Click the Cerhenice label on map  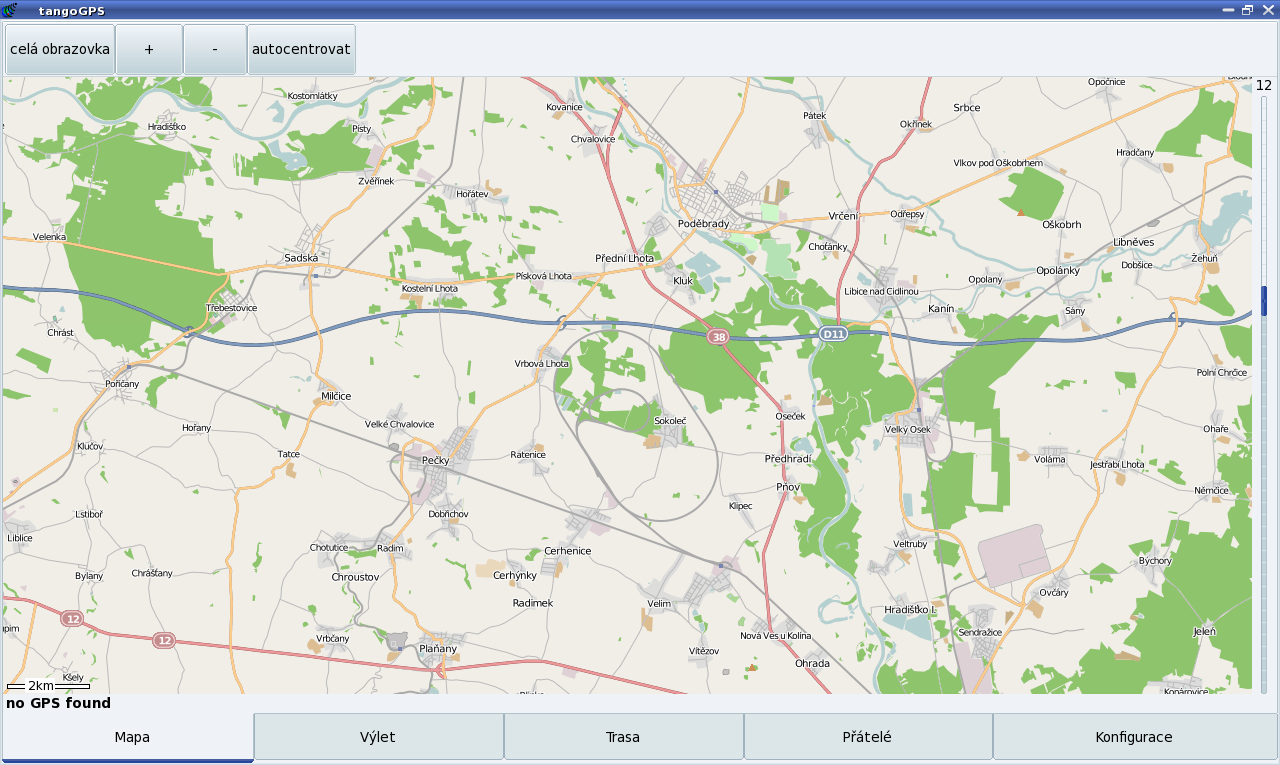567,551
